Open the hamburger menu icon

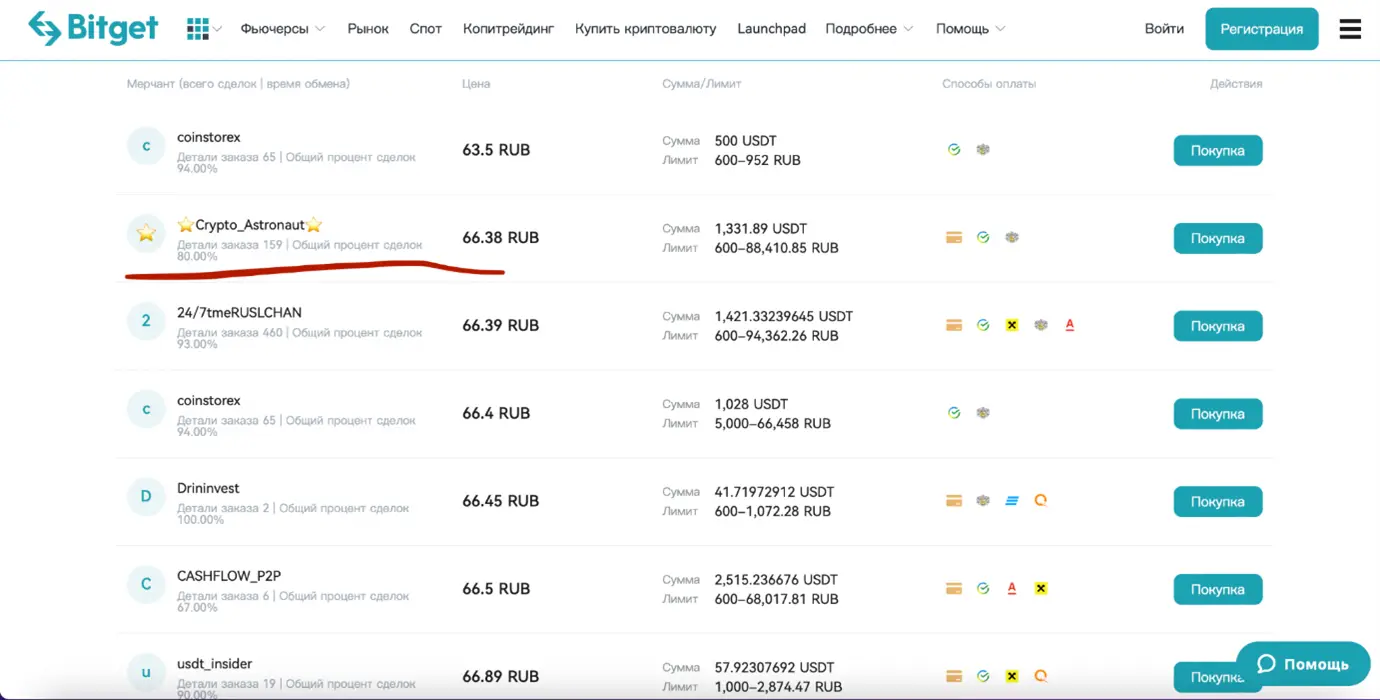click(1350, 29)
